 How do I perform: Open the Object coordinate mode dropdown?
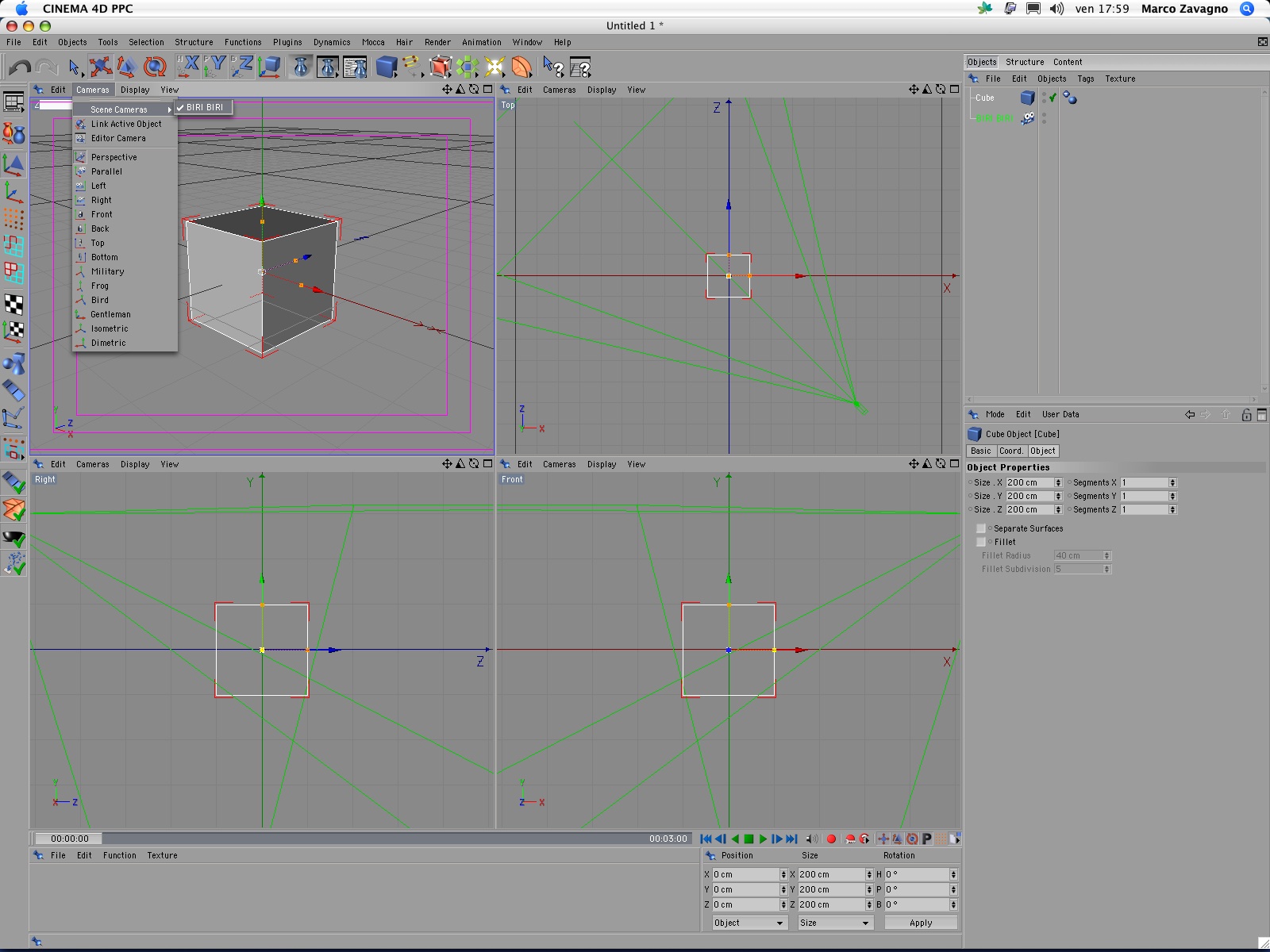point(749,923)
